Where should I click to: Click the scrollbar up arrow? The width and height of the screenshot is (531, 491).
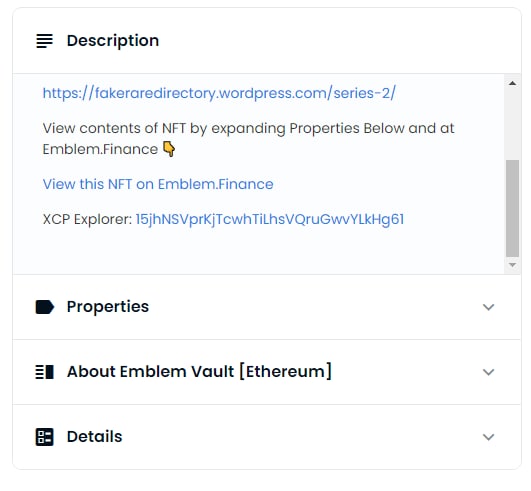pyautogui.click(x=512, y=83)
